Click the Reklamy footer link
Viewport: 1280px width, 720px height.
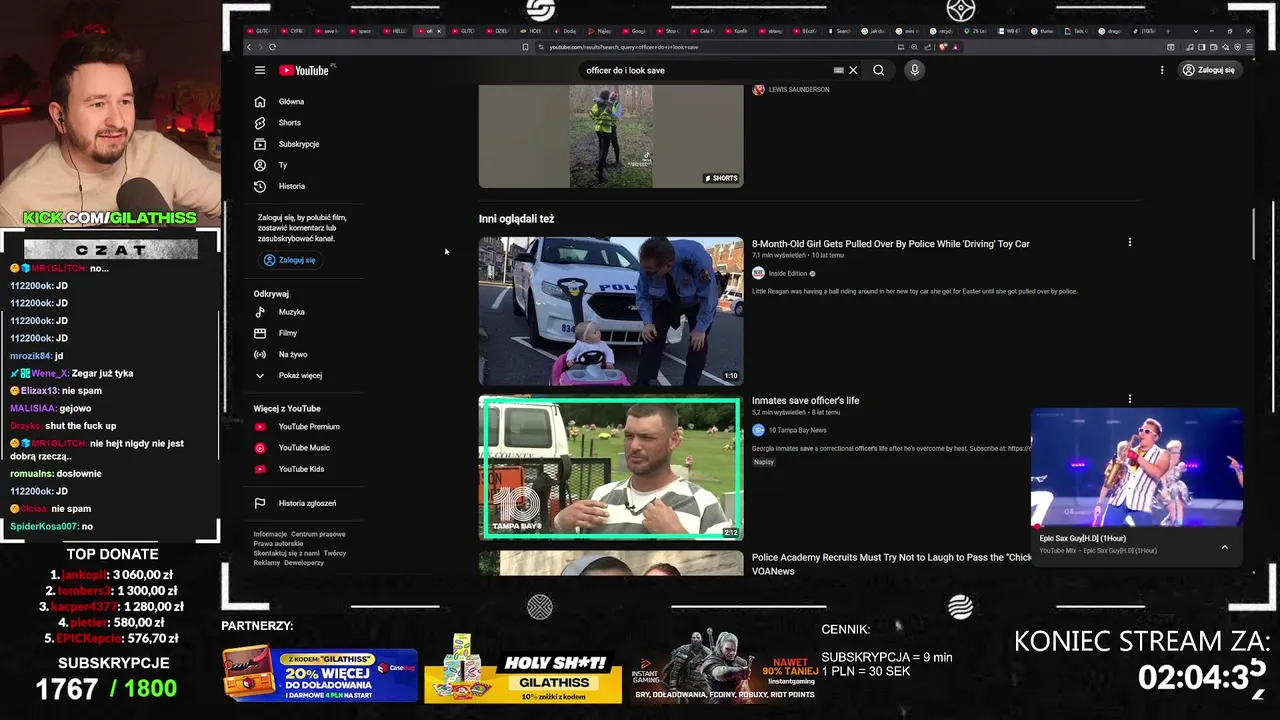pos(267,563)
